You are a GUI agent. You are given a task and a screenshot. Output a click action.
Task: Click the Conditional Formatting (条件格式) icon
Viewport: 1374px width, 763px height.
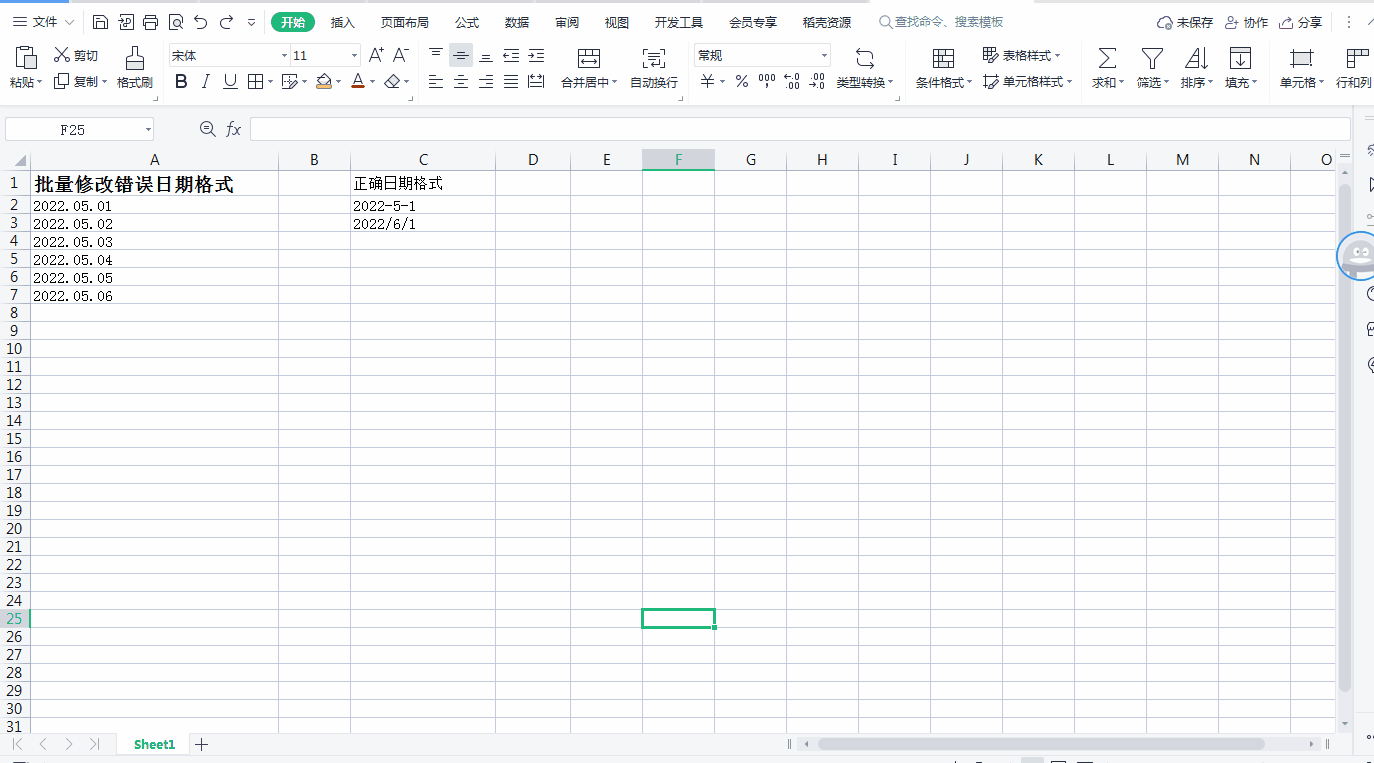click(x=943, y=58)
